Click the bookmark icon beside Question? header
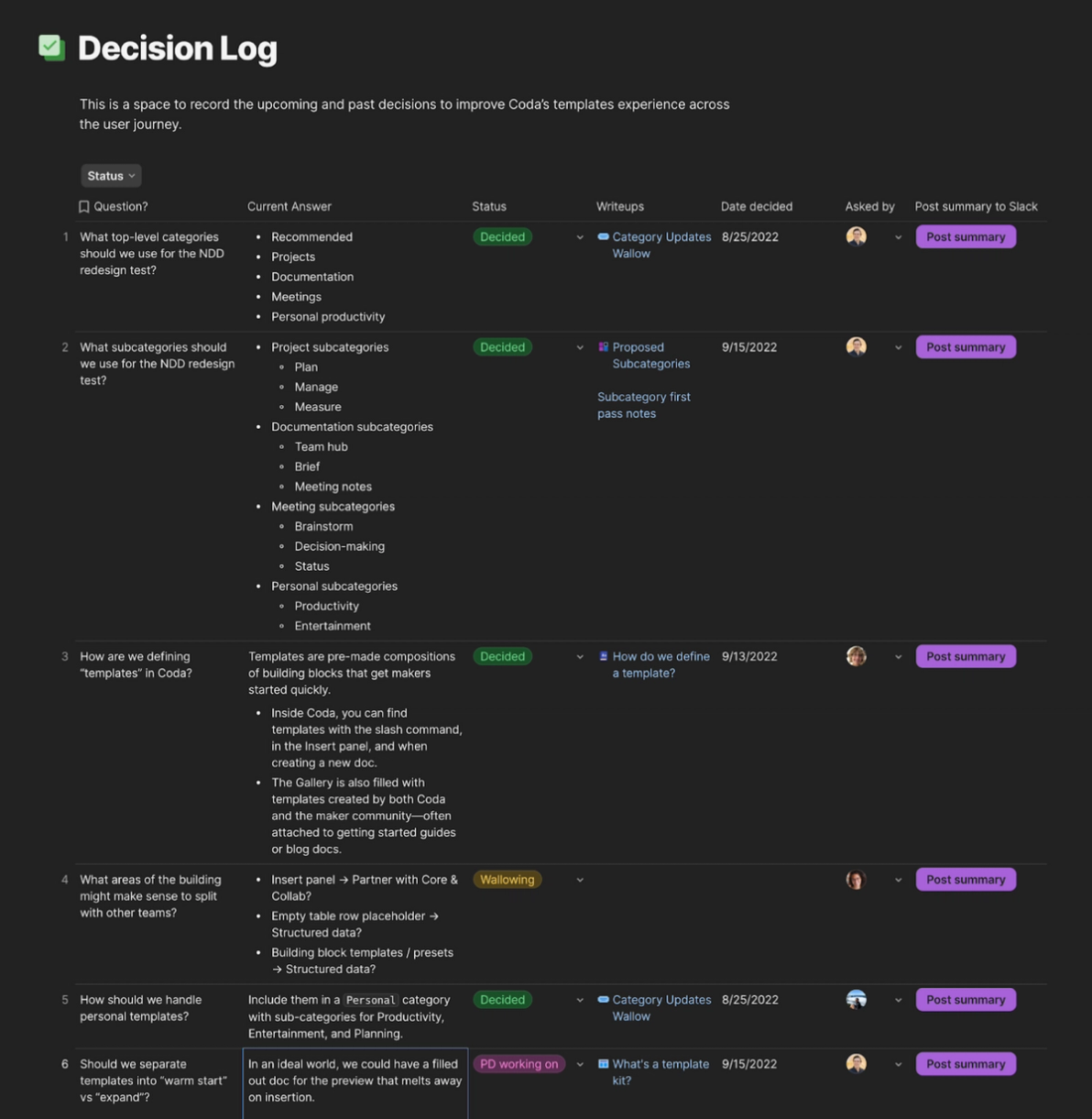 coord(84,207)
